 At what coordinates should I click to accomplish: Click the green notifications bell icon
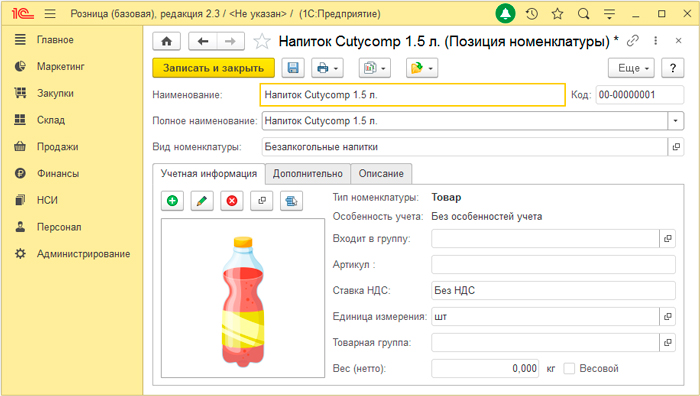(x=505, y=14)
